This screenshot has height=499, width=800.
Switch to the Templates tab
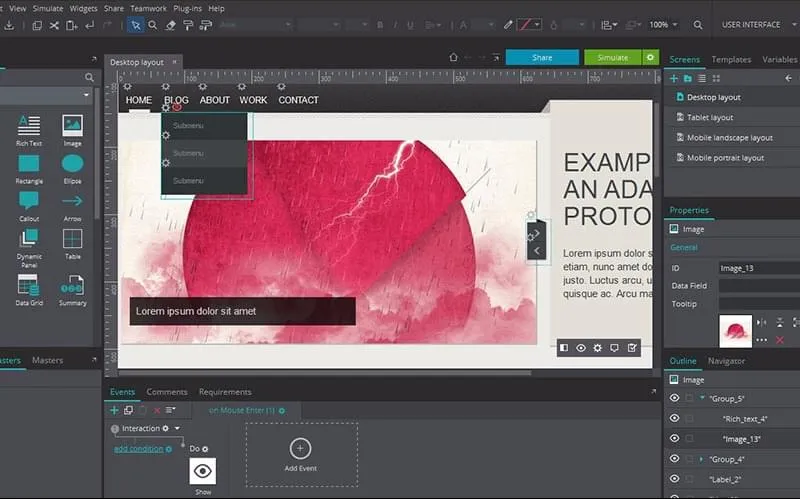click(x=731, y=60)
